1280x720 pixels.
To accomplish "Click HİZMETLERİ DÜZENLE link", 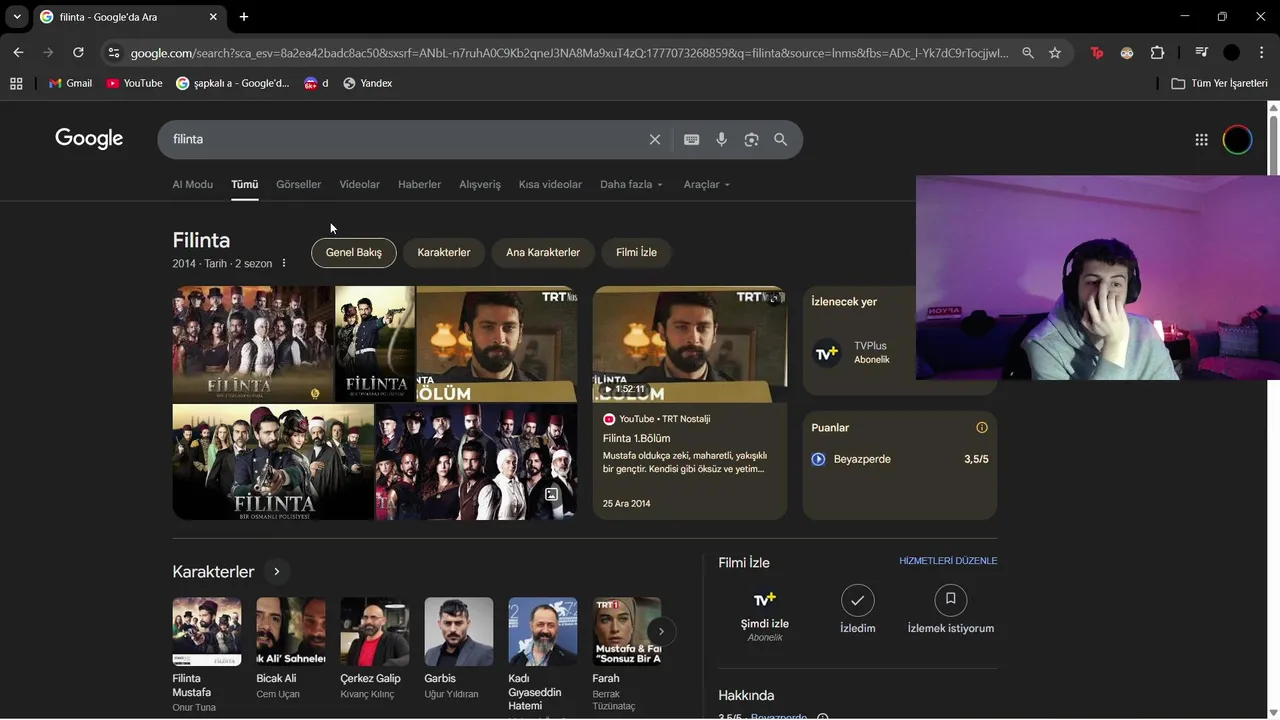I will [x=948, y=561].
